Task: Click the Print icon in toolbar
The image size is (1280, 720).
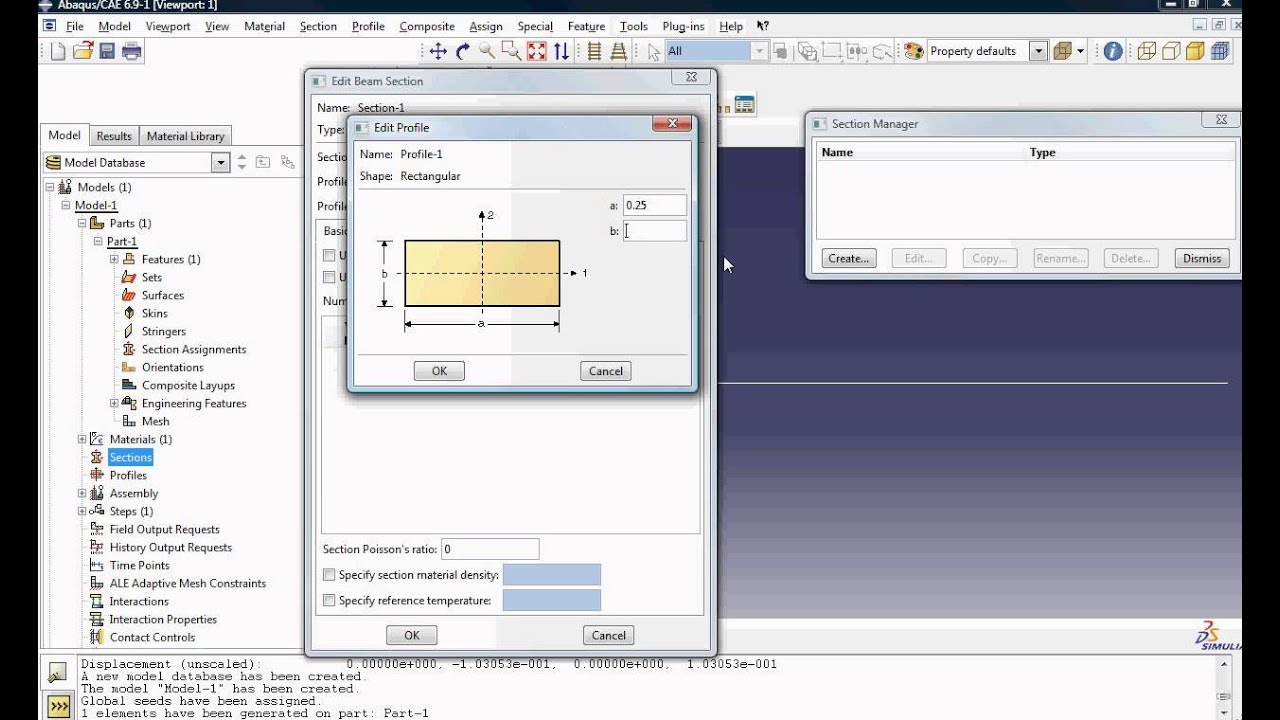Action: pos(131,51)
